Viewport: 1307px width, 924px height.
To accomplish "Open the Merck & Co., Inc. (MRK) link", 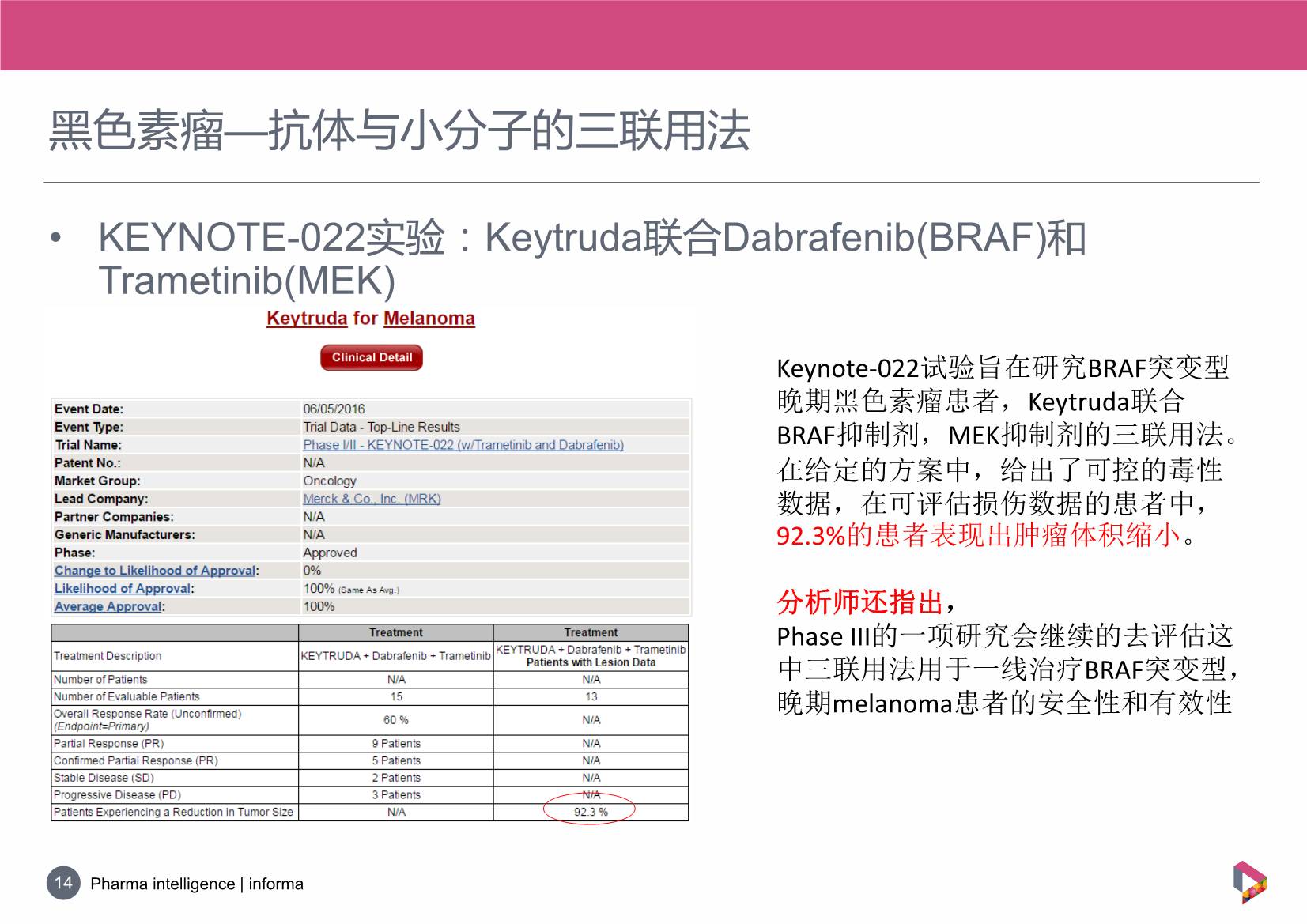I will [x=372, y=499].
